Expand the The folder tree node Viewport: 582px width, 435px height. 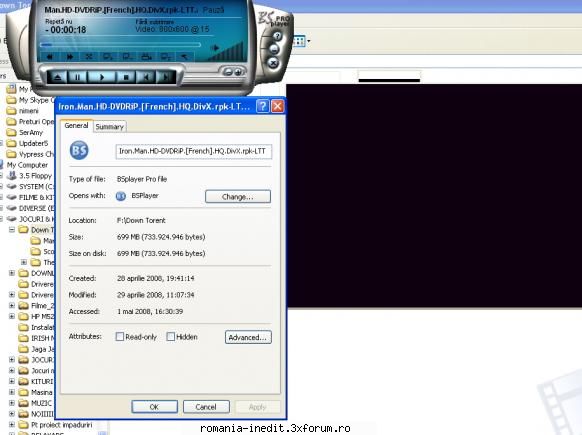point(24,262)
